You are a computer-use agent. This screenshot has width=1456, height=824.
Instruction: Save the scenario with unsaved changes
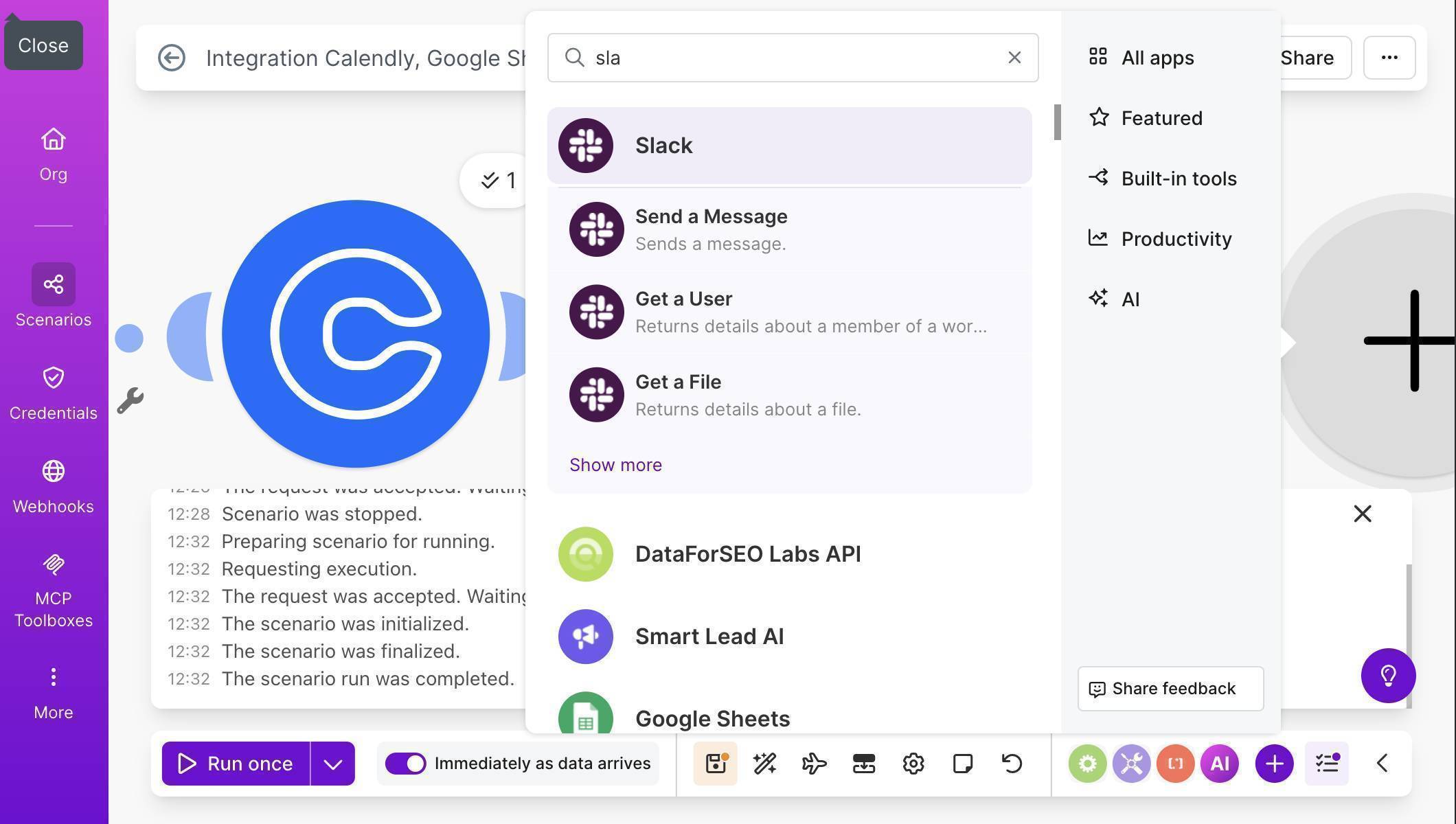714,763
